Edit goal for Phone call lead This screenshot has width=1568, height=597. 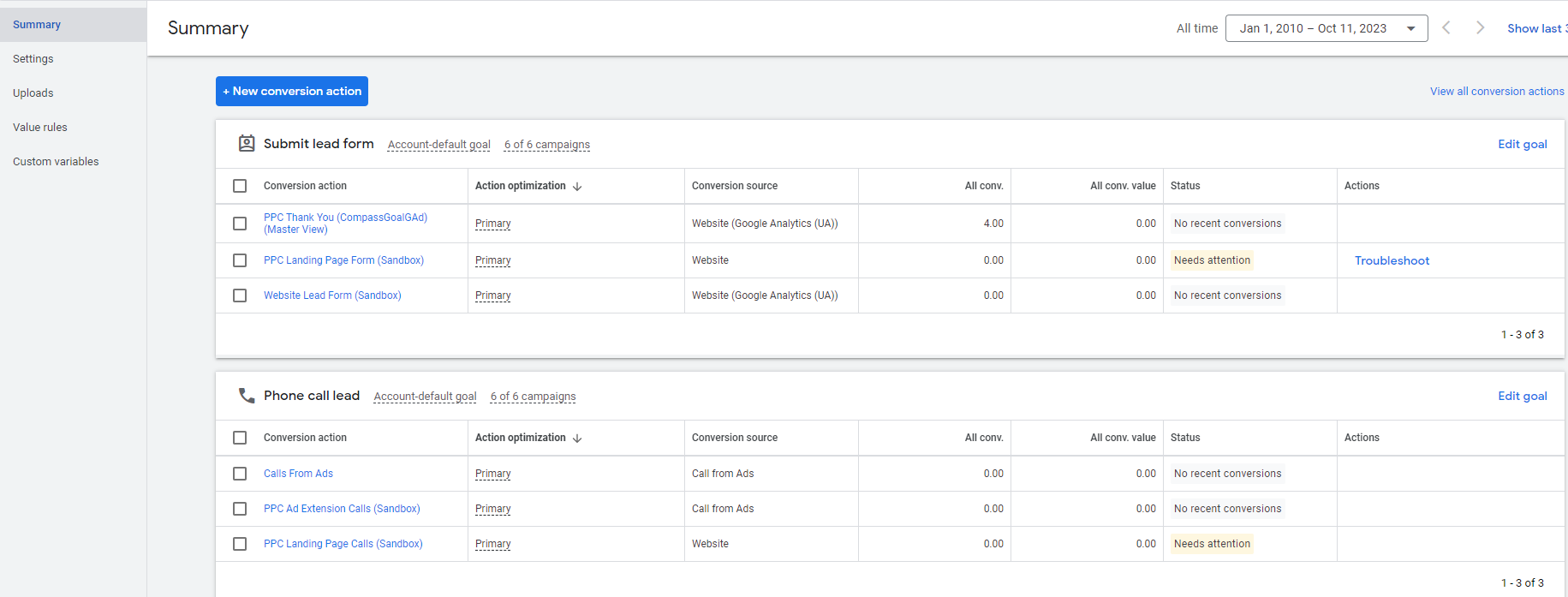tap(1523, 396)
